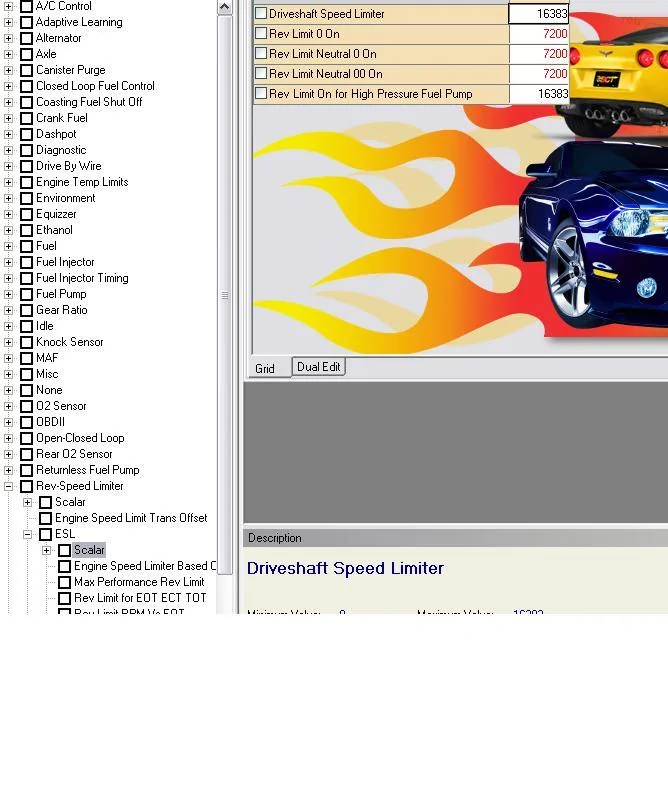Select the Equizzer tree item
This screenshot has height=800, width=668.
56,214
